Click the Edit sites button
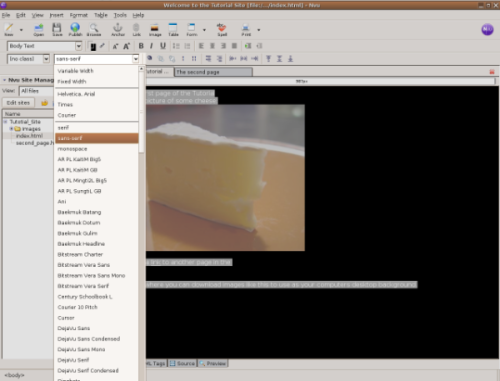500x381 pixels. tap(18, 103)
